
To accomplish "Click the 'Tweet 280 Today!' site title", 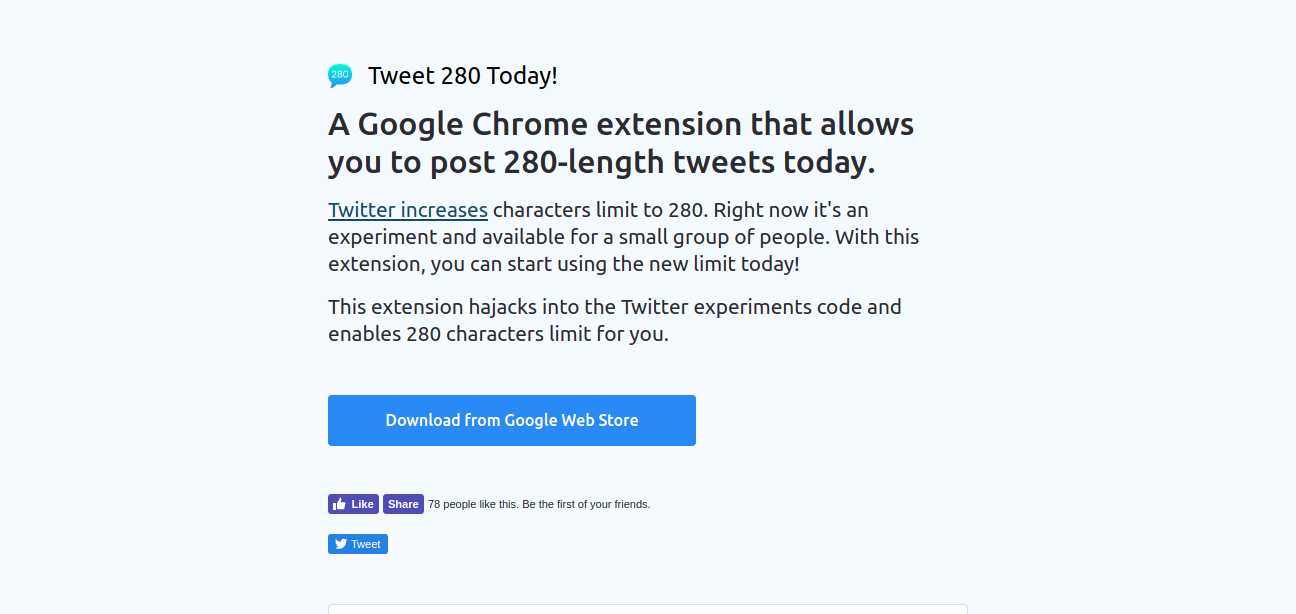I will click(x=463, y=76).
